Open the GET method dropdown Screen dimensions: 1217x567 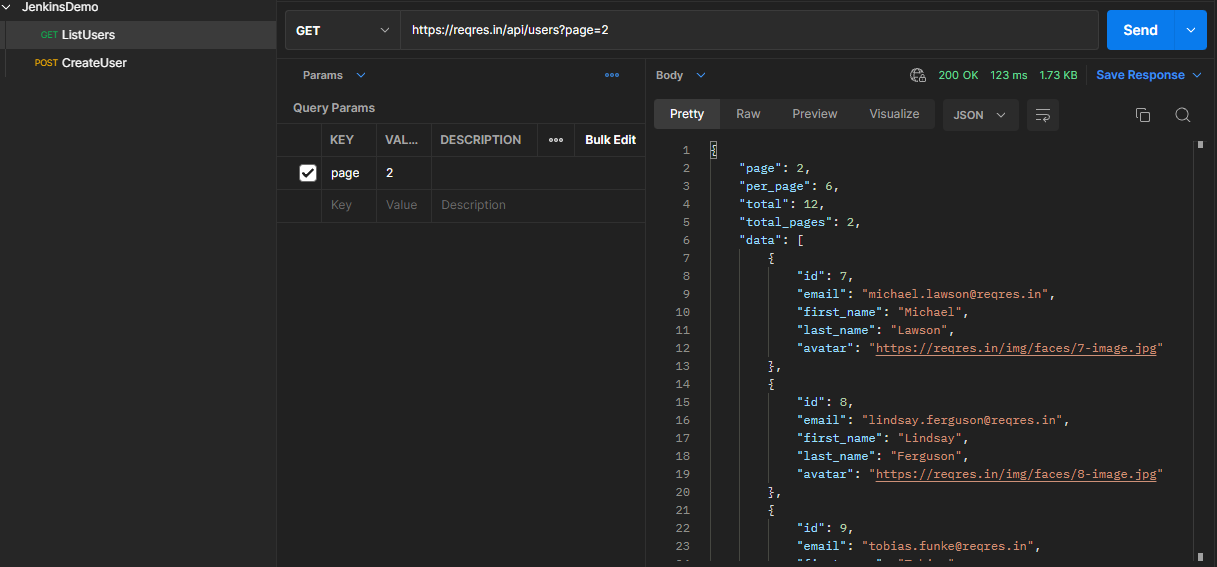pyautogui.click(x=342, y=30)
